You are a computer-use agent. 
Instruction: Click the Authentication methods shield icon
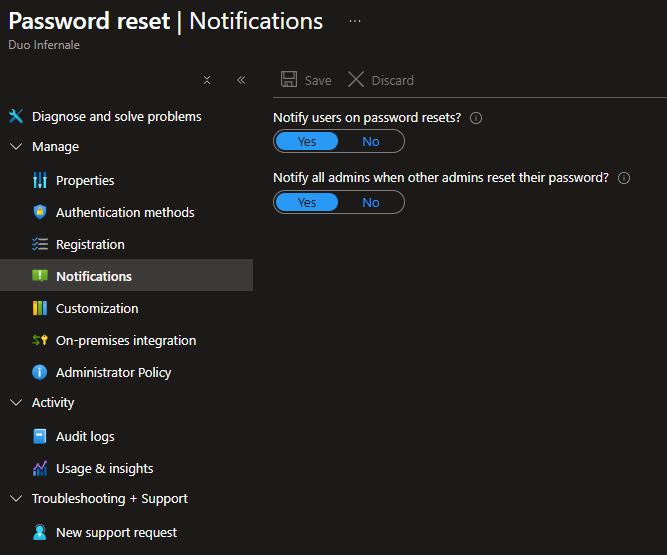pos(40,213)
